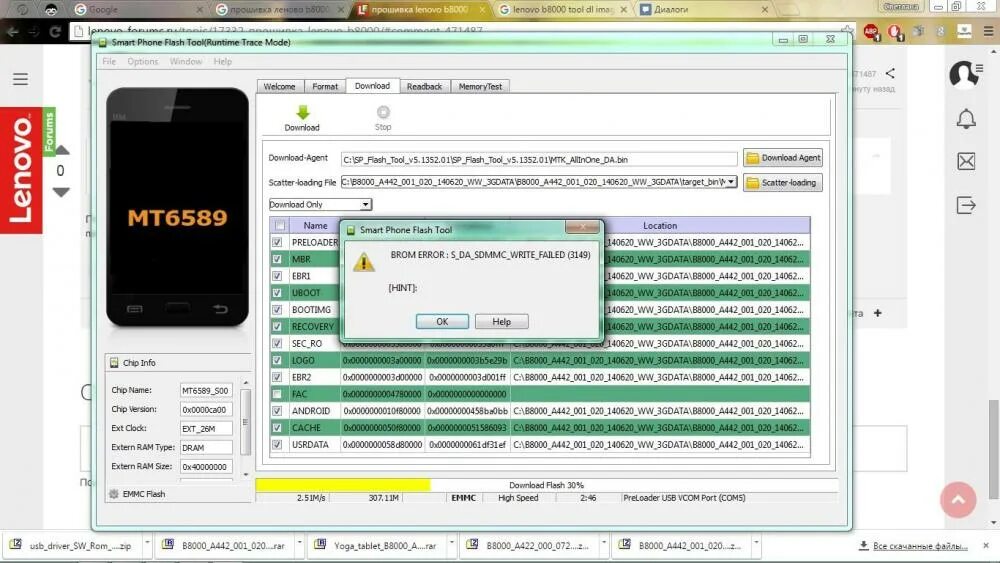Open the Options menu
1000x563 pixels.
(x=142, y=61)
